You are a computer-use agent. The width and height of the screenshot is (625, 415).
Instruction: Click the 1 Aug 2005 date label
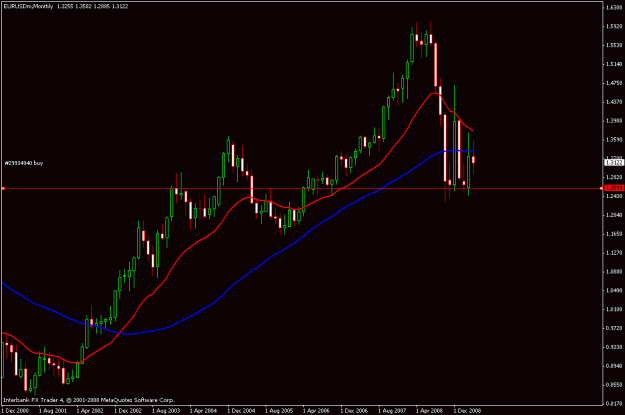pyautogui.click(x=279, y=411)
